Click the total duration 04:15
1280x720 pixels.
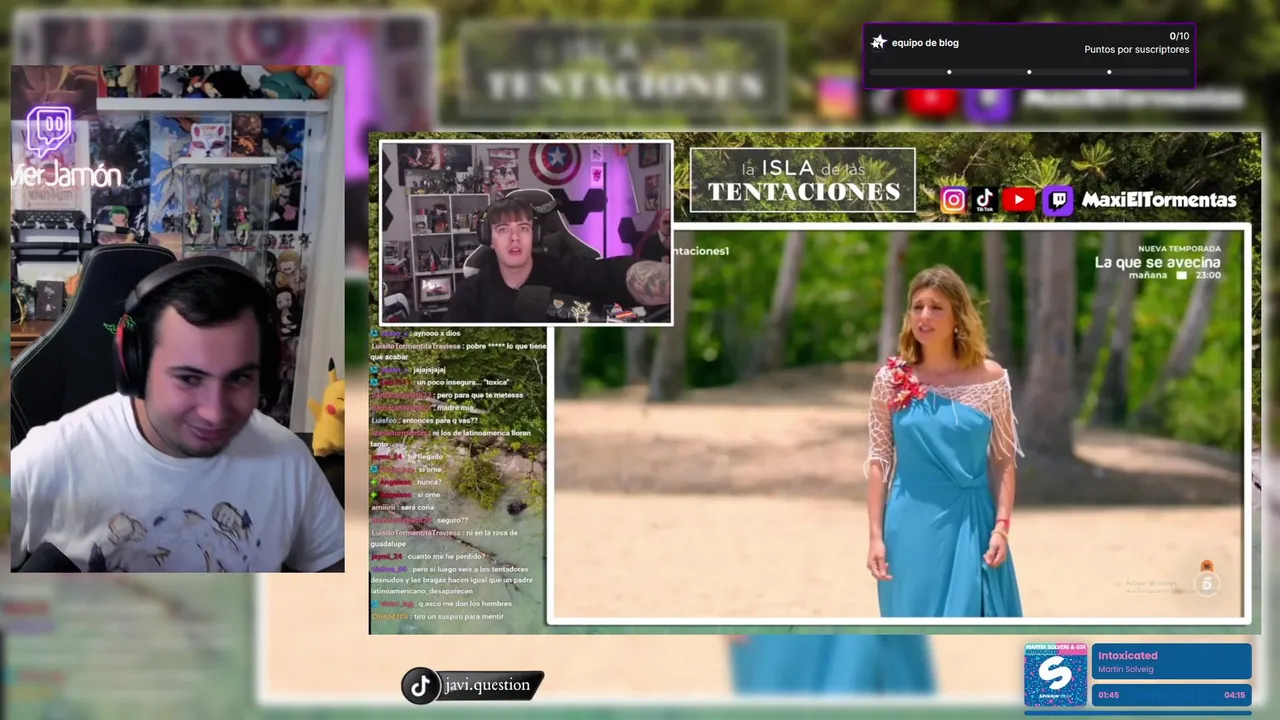(x=1234, y=695)
